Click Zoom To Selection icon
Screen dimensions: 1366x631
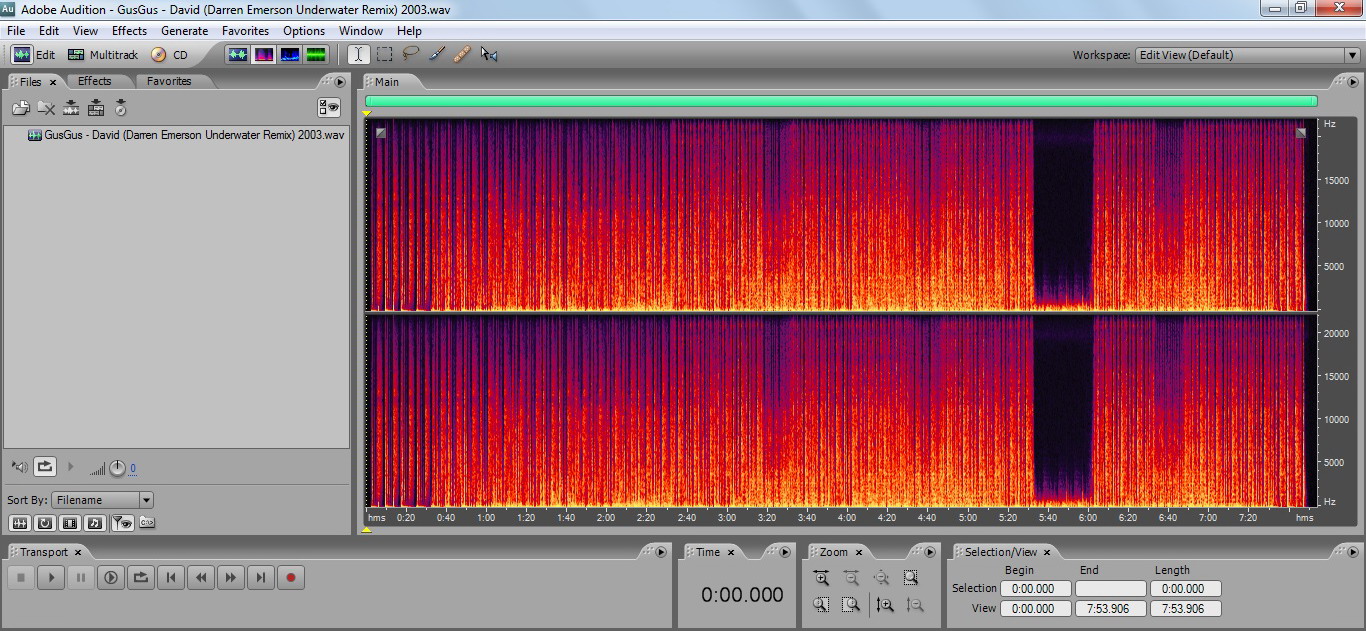pos(911,578)
